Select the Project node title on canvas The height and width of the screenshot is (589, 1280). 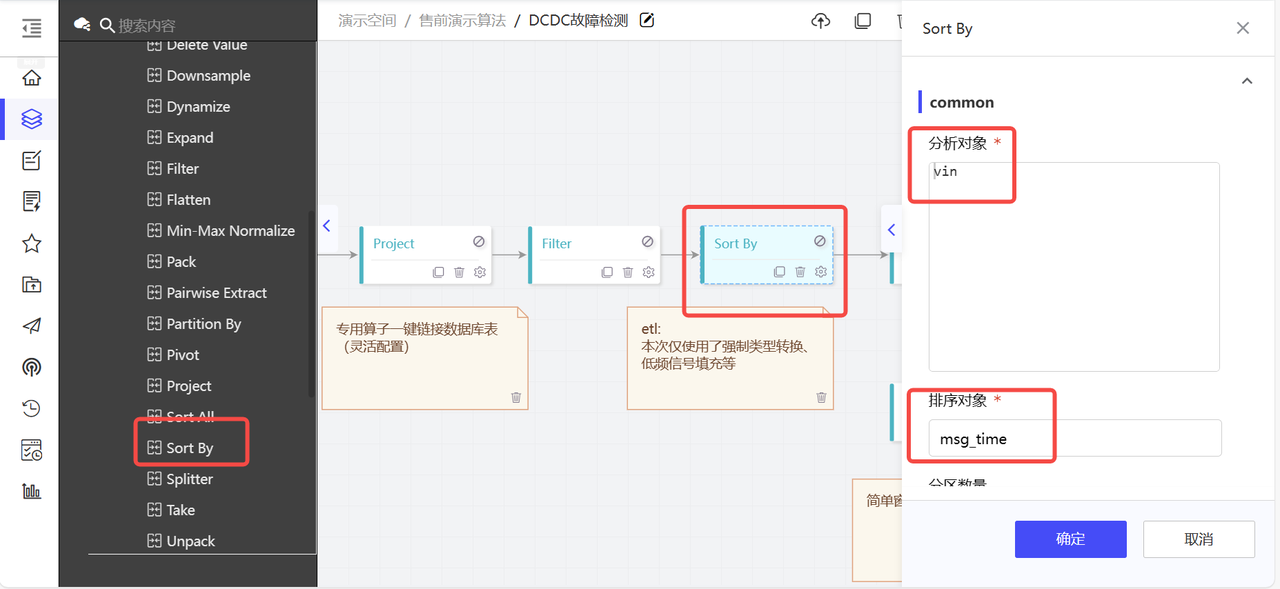click(x=393, y=243)
